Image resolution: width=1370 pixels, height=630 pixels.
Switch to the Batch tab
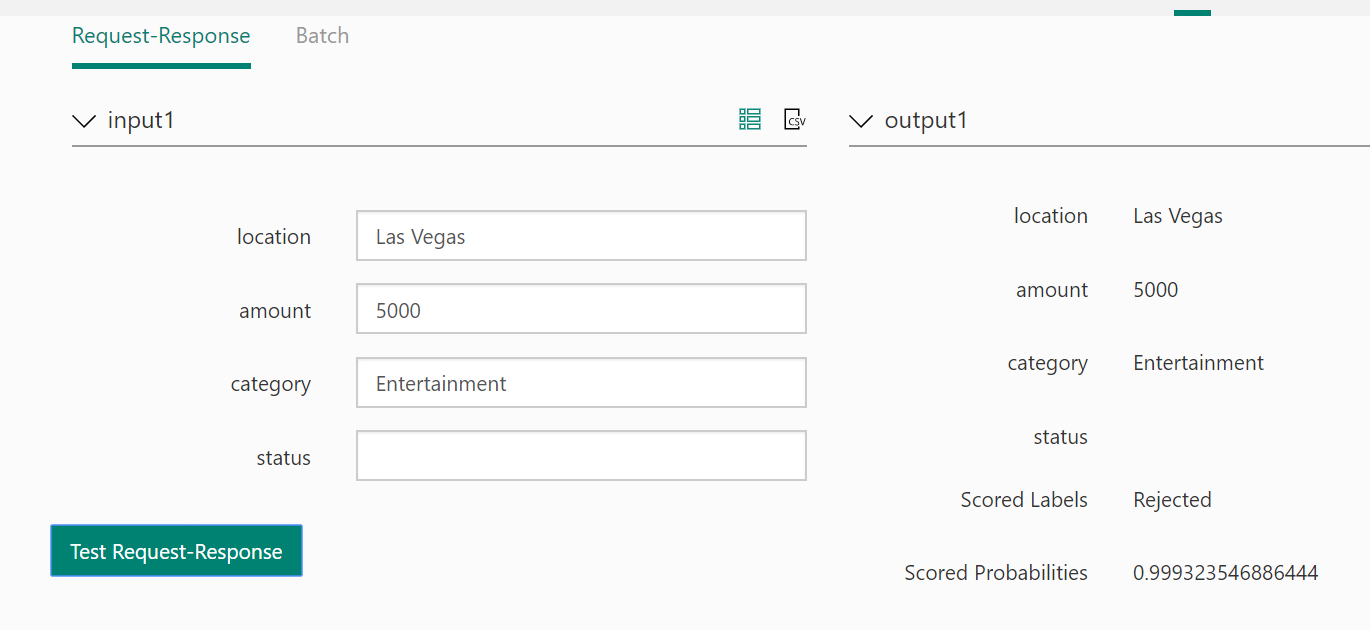(322, 37)
